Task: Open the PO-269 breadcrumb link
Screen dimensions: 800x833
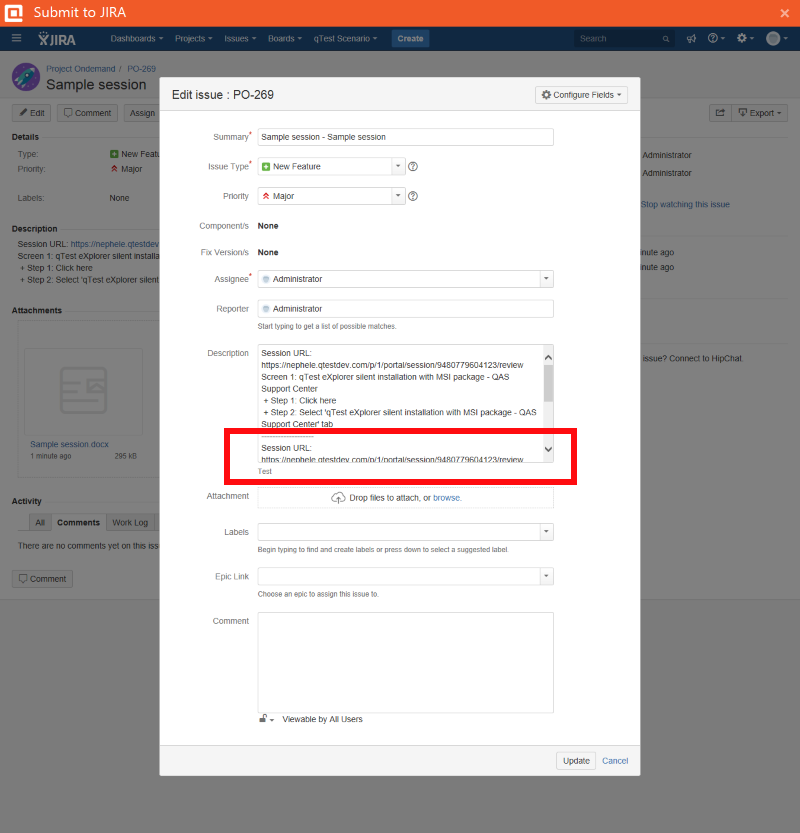Action: click(141, 69)
